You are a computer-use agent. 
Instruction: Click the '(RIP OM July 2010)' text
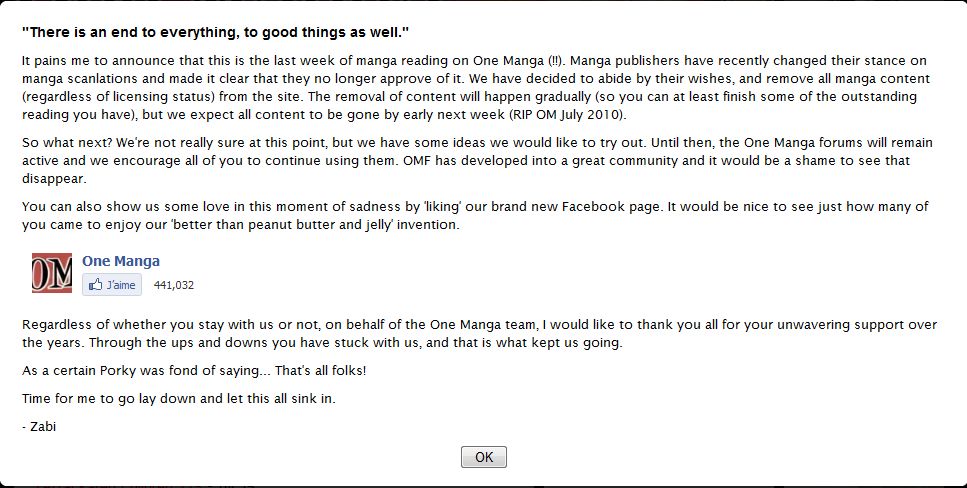click(568, 115)
